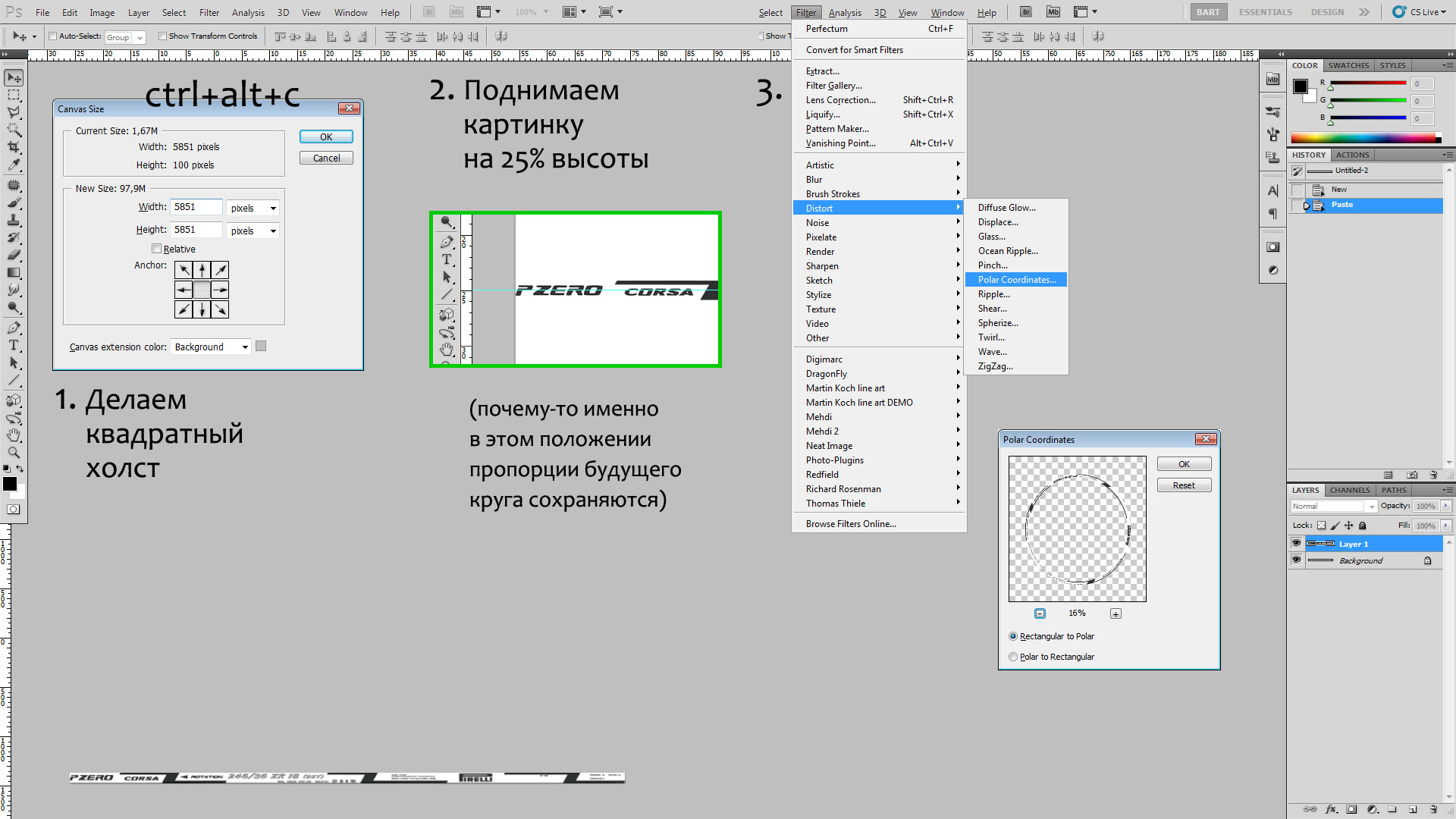This screenshot has height=819, width=1456.
Task: Click Link Layers icon in Layers panel
Action: point(1310,809)
